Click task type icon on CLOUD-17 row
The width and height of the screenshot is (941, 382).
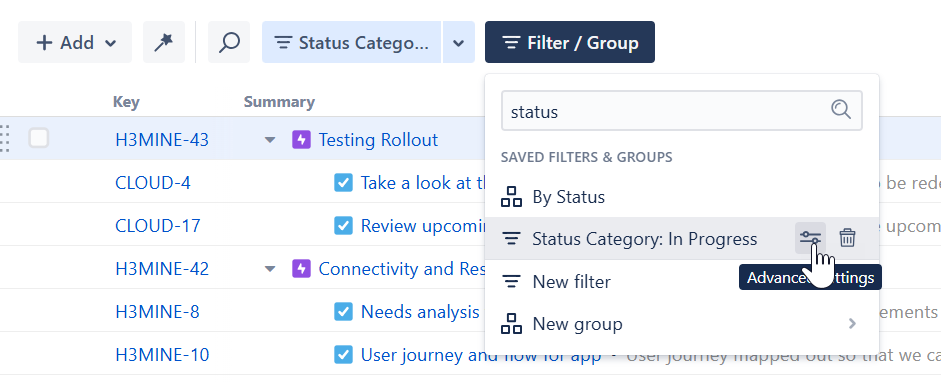click(x=343, y=226)
